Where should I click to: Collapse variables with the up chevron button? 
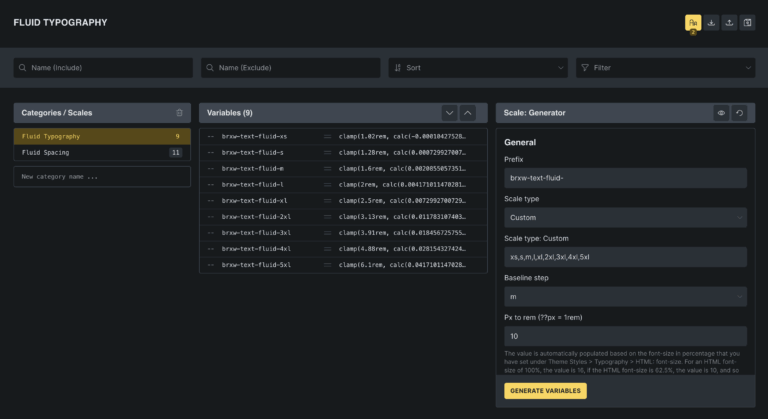[467, 113]
